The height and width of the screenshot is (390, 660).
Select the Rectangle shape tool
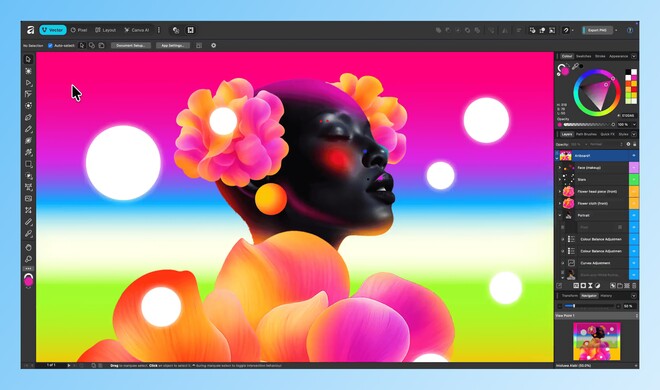pos(29,164)
